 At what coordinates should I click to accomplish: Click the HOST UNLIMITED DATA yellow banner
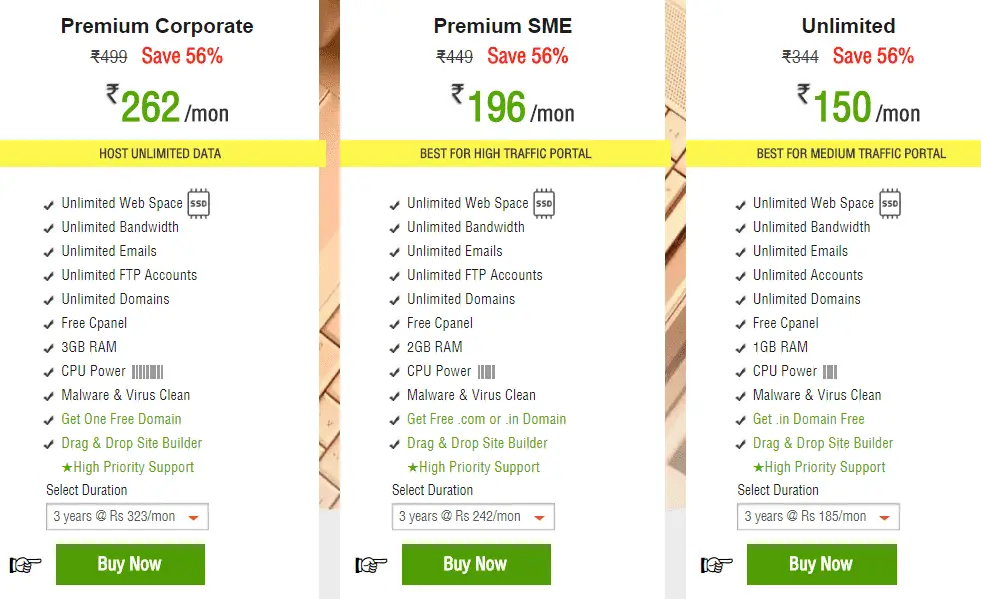pyautogui.click(x=160, y=154)
